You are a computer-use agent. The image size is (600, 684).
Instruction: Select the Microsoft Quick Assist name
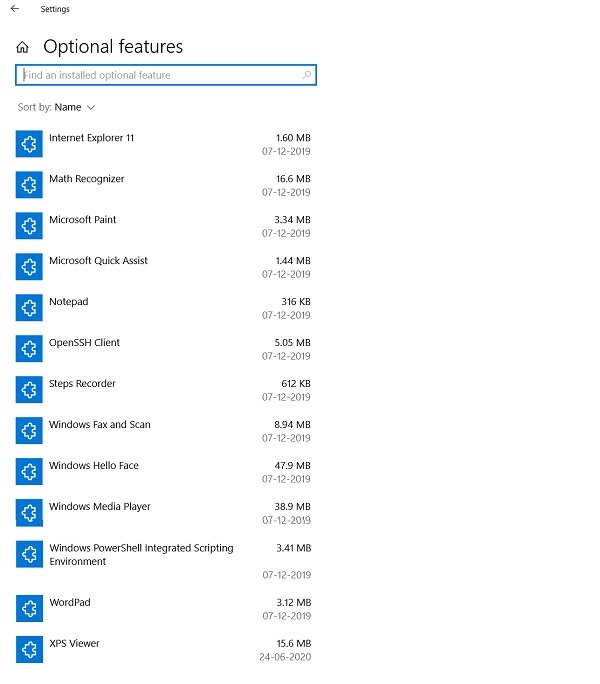tap(98, 261)
